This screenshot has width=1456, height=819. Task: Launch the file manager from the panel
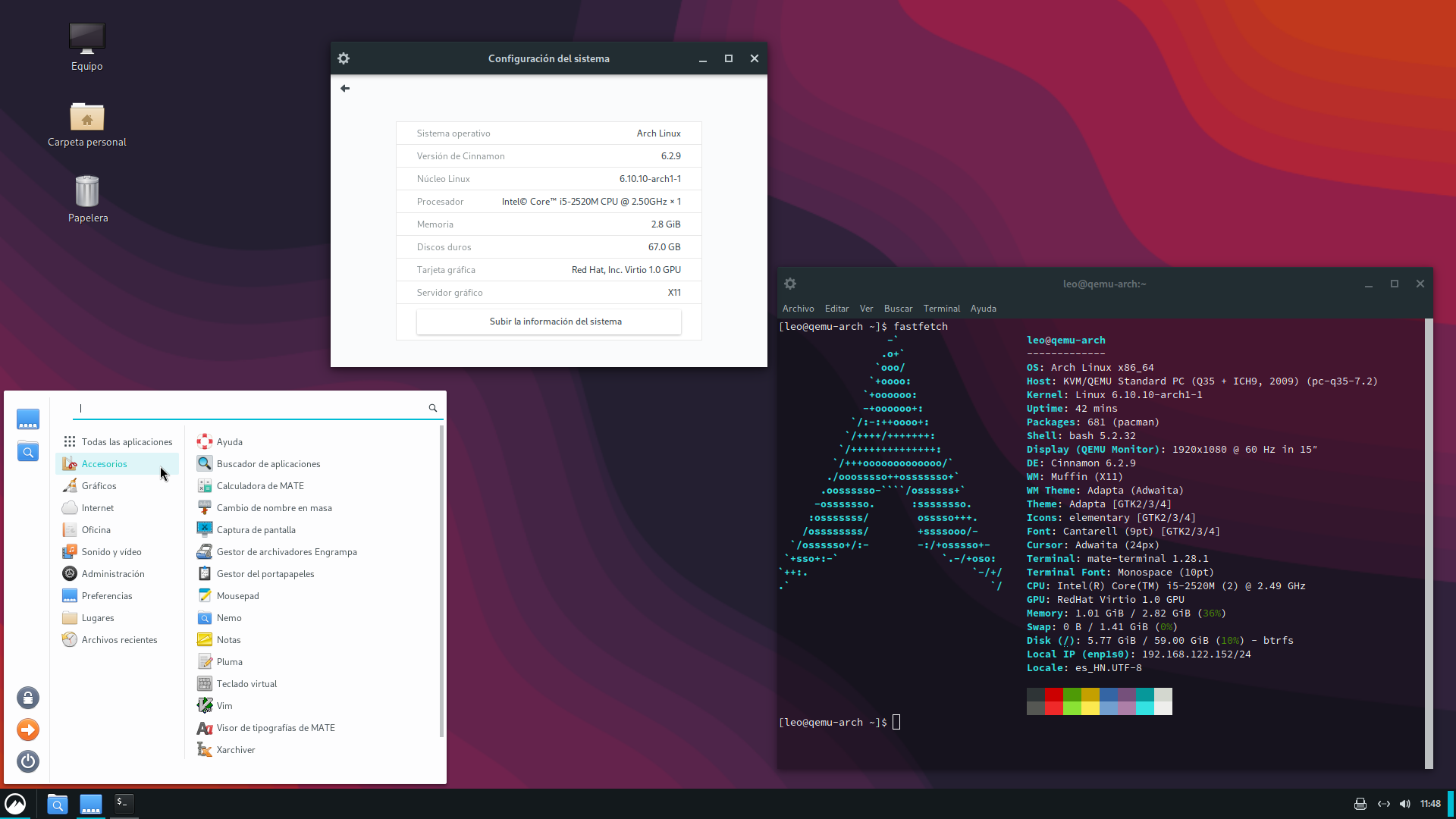pos(58,804)
